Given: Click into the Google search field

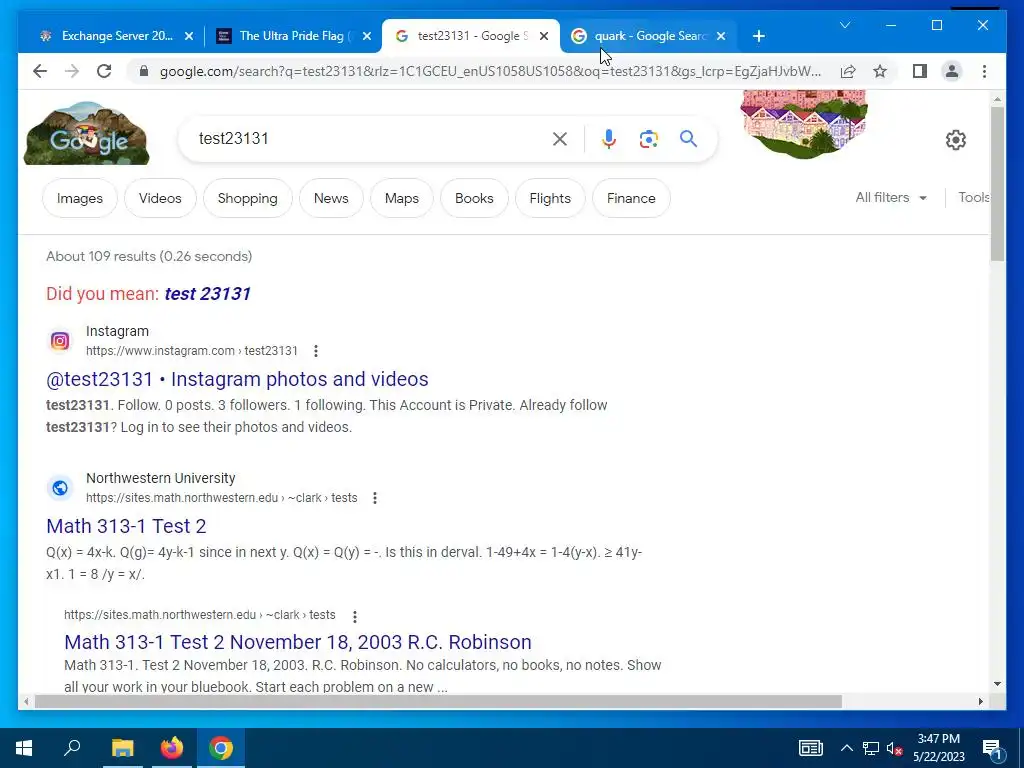Looking at the screenshot, I should pyautogui.click(x=372, y=138).
